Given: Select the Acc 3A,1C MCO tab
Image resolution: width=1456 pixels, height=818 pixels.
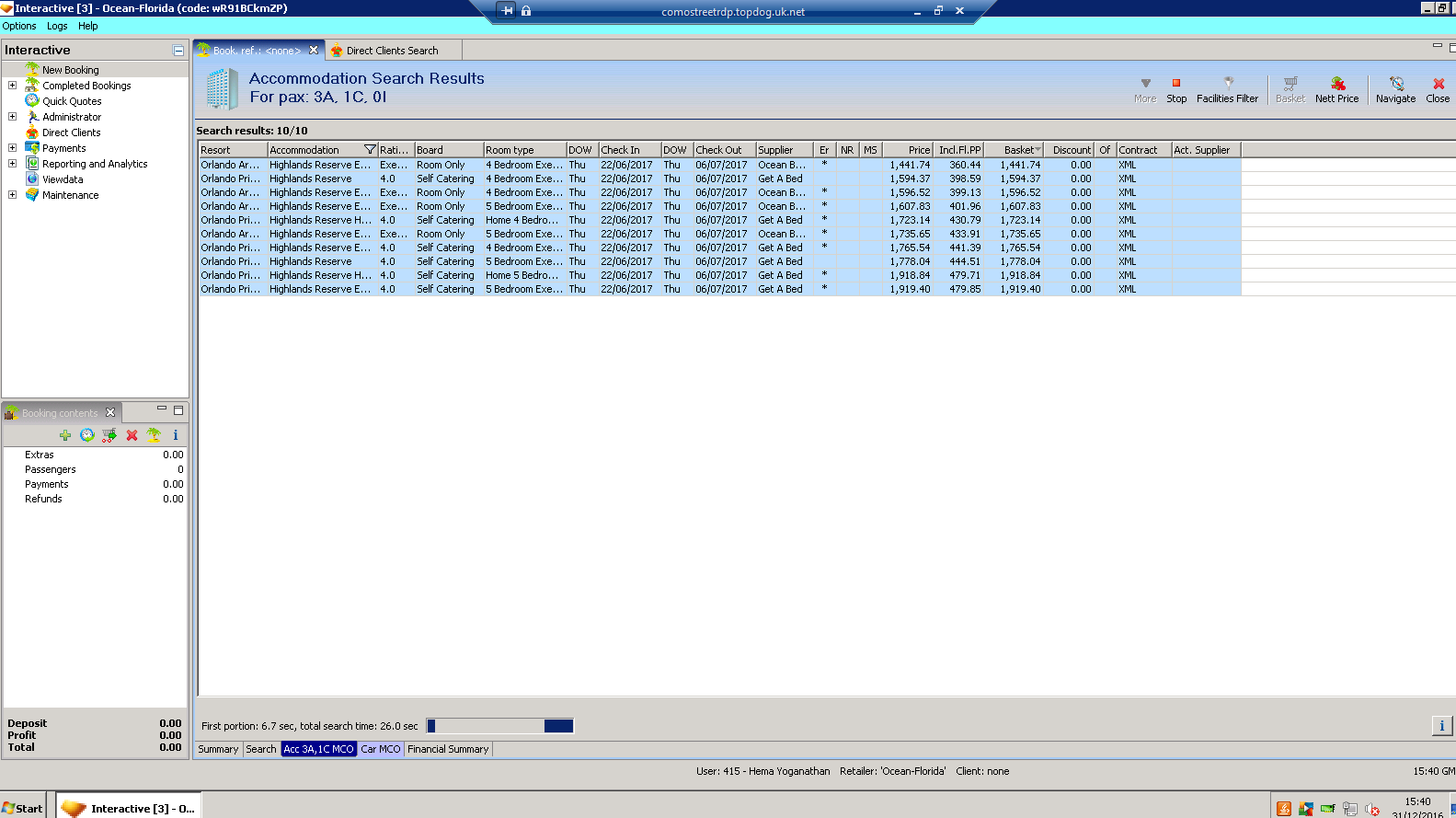Looking at the screenshot, I should [x=318, y=749].
